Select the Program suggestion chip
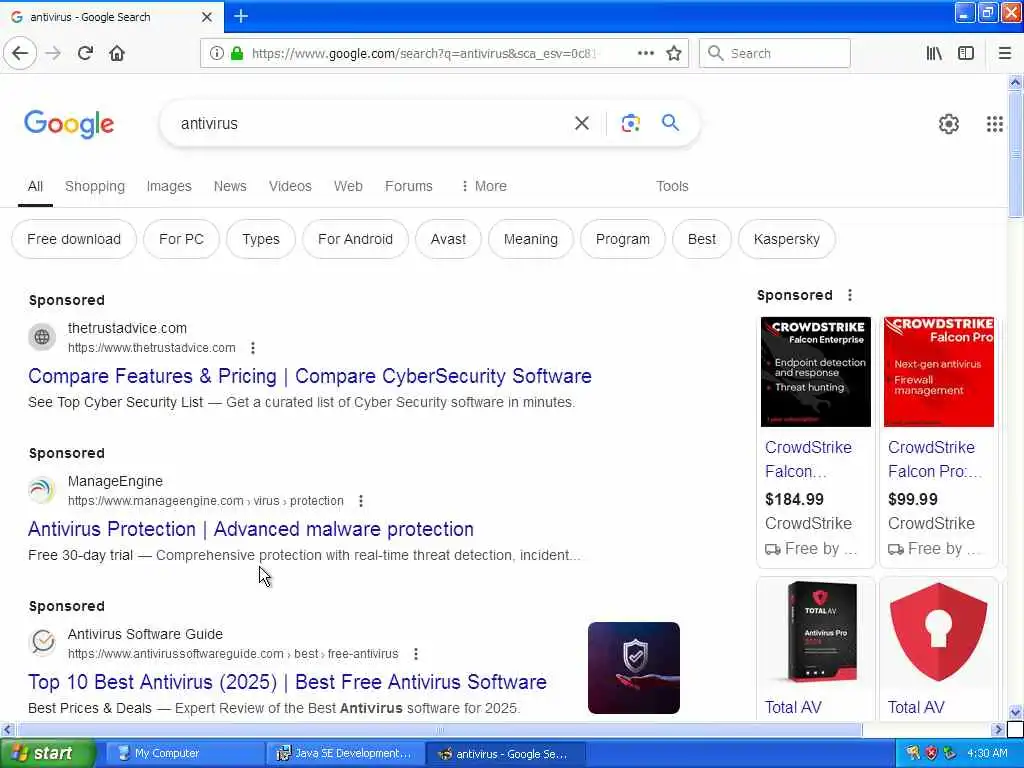Screen dimensions: 1024x768 tap(622, 239)
